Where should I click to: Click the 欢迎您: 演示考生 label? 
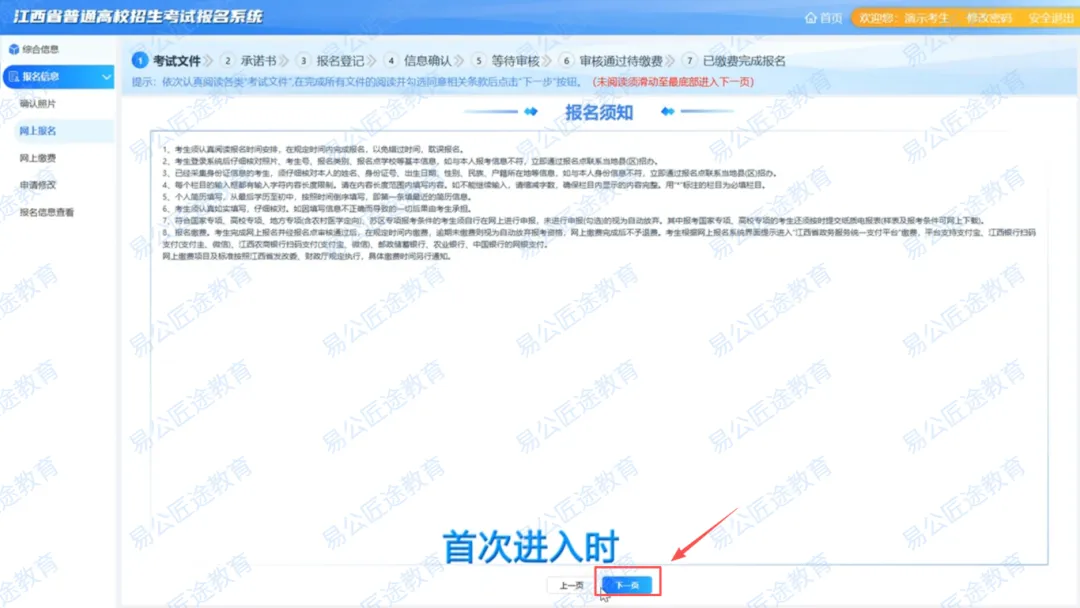904,18
